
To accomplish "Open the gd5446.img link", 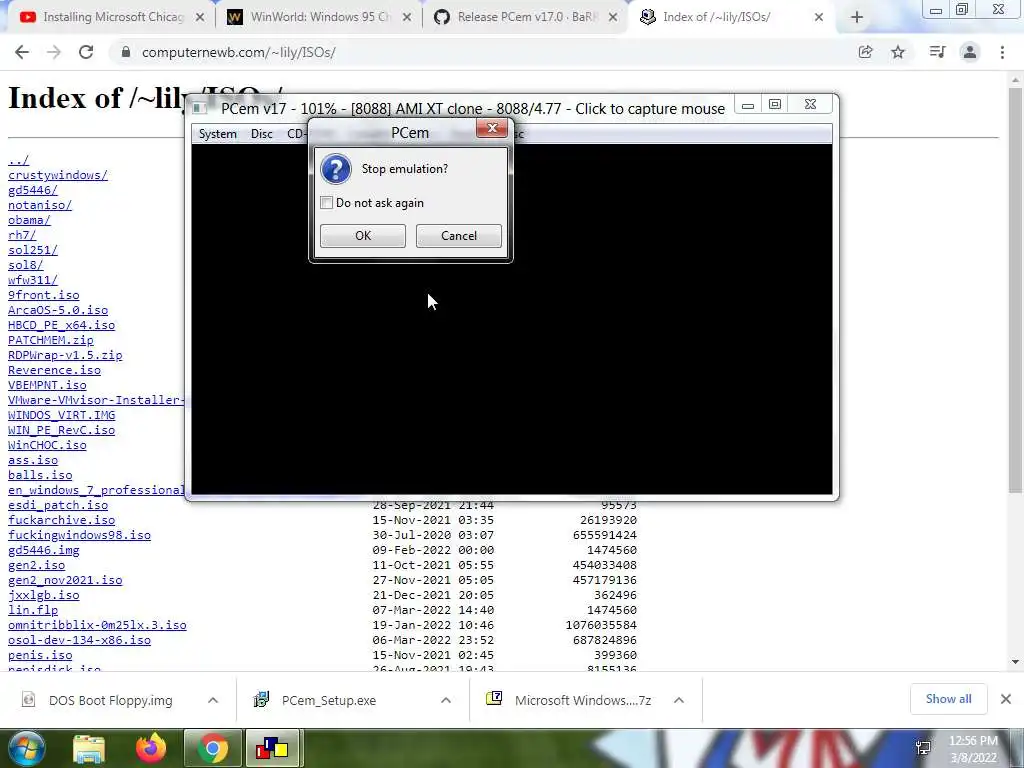I will coord(43,550).
